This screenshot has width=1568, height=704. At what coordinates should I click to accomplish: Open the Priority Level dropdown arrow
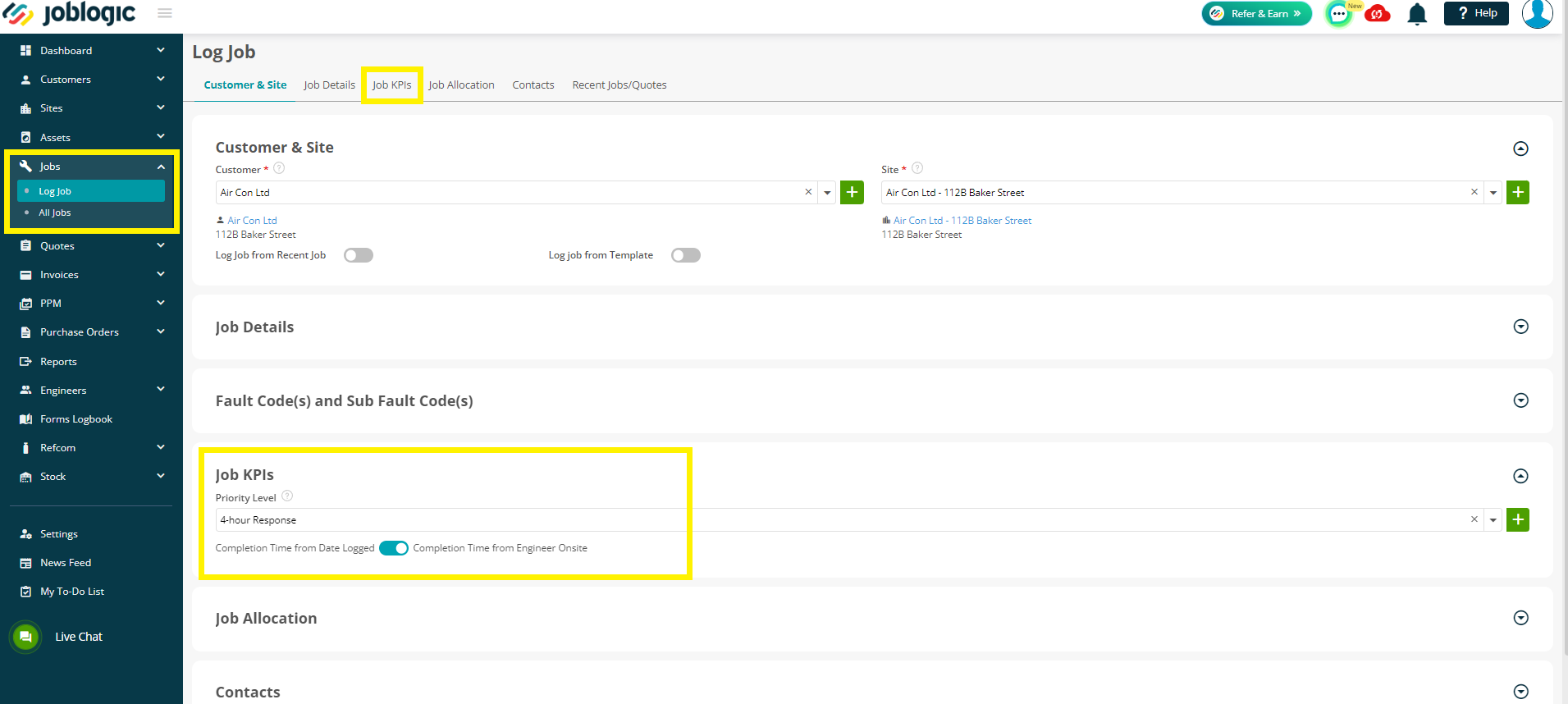(1493, 520)
